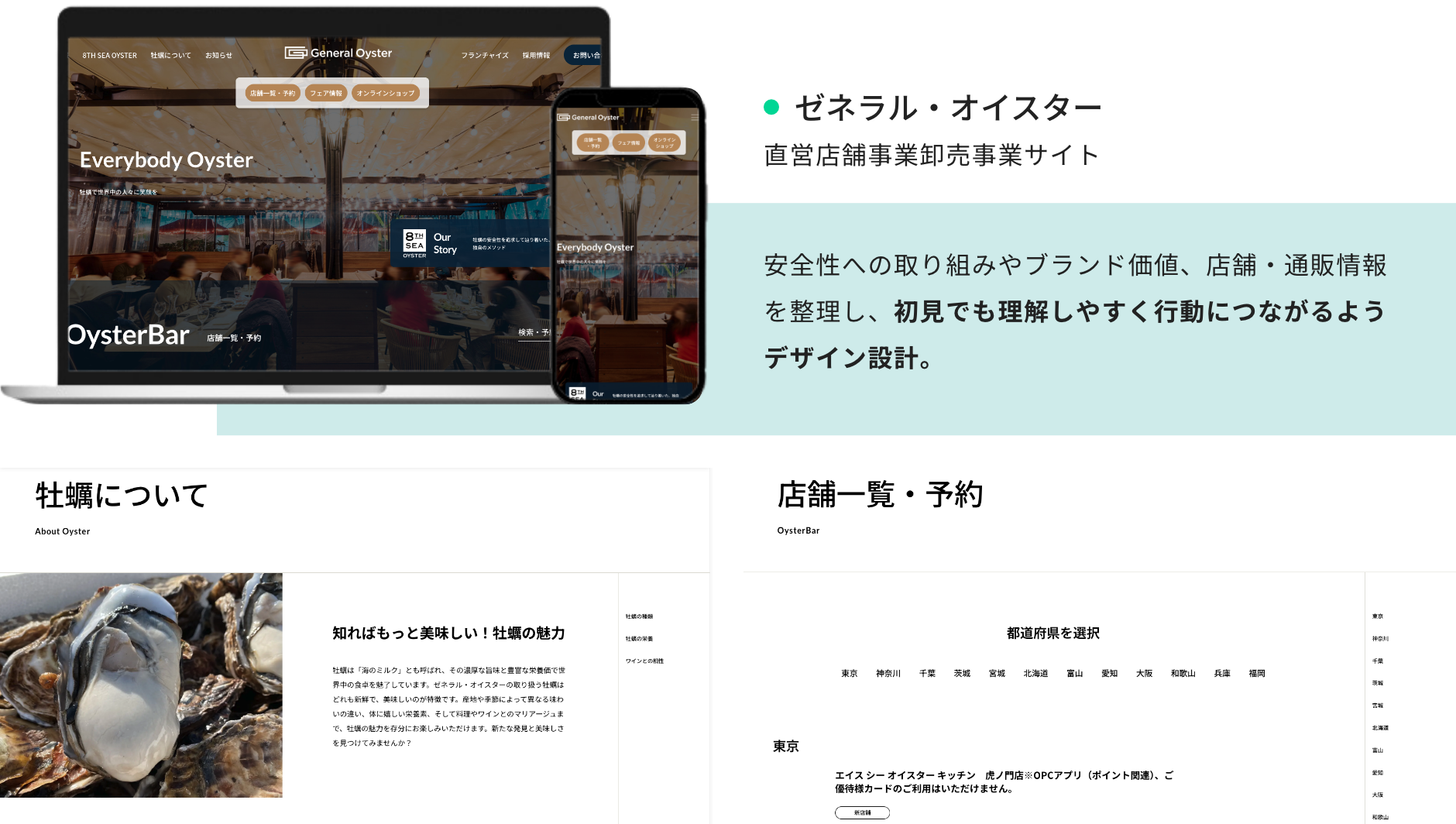Image resolution: width=1456 pixels, height=824 pixels.
Task: Select 東京 in the prefecture selector
Action: coord(848,673)
